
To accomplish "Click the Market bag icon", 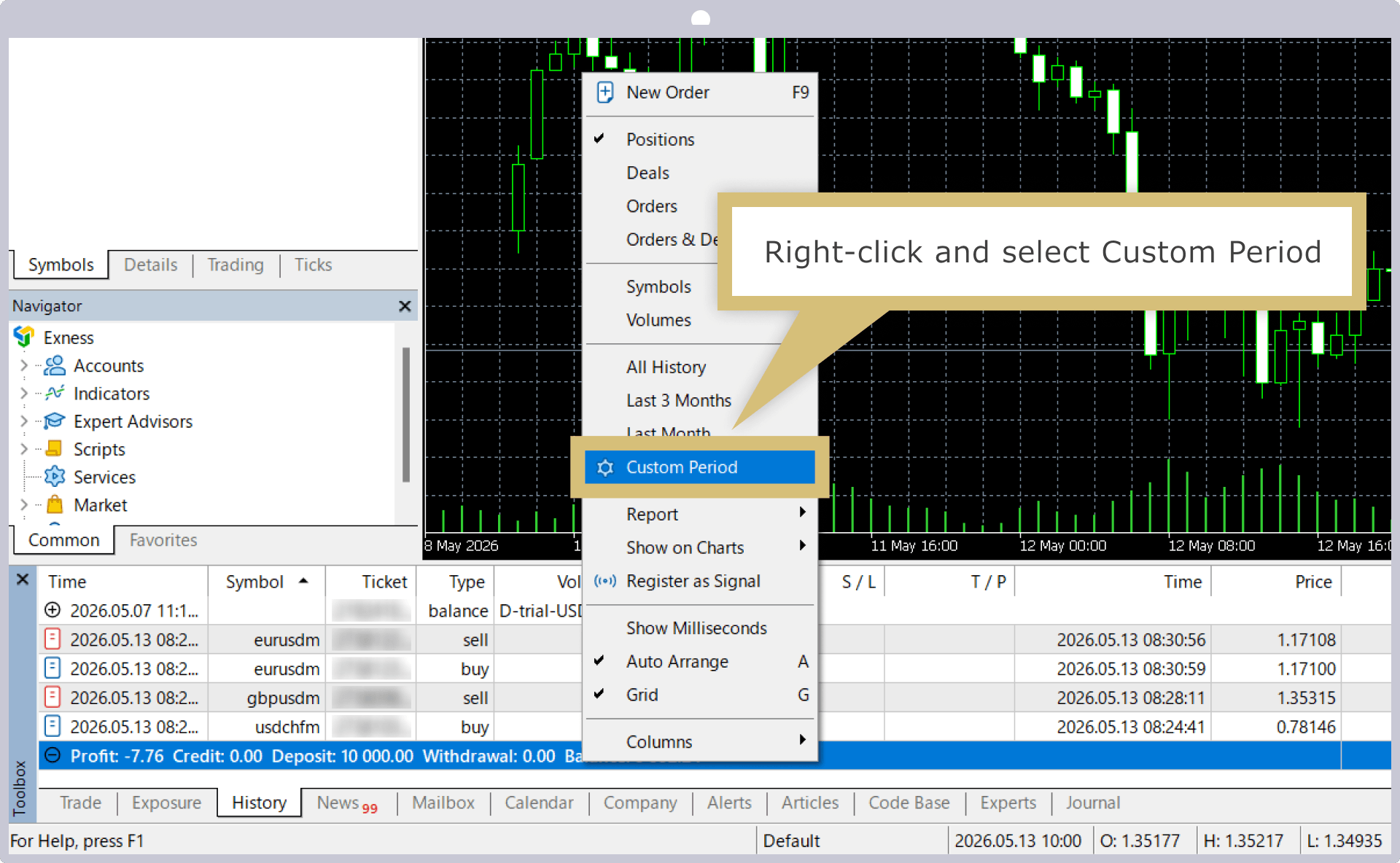I will [55, 504].
